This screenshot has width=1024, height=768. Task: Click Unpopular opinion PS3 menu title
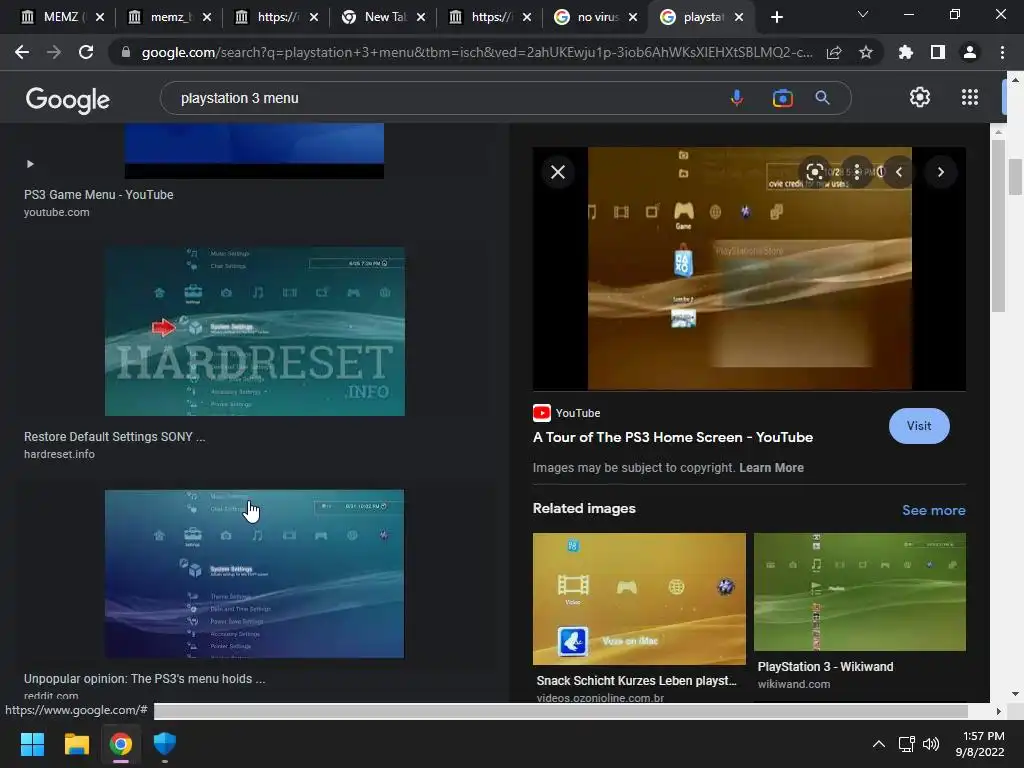pyautogui.click(x=144, y=679)
